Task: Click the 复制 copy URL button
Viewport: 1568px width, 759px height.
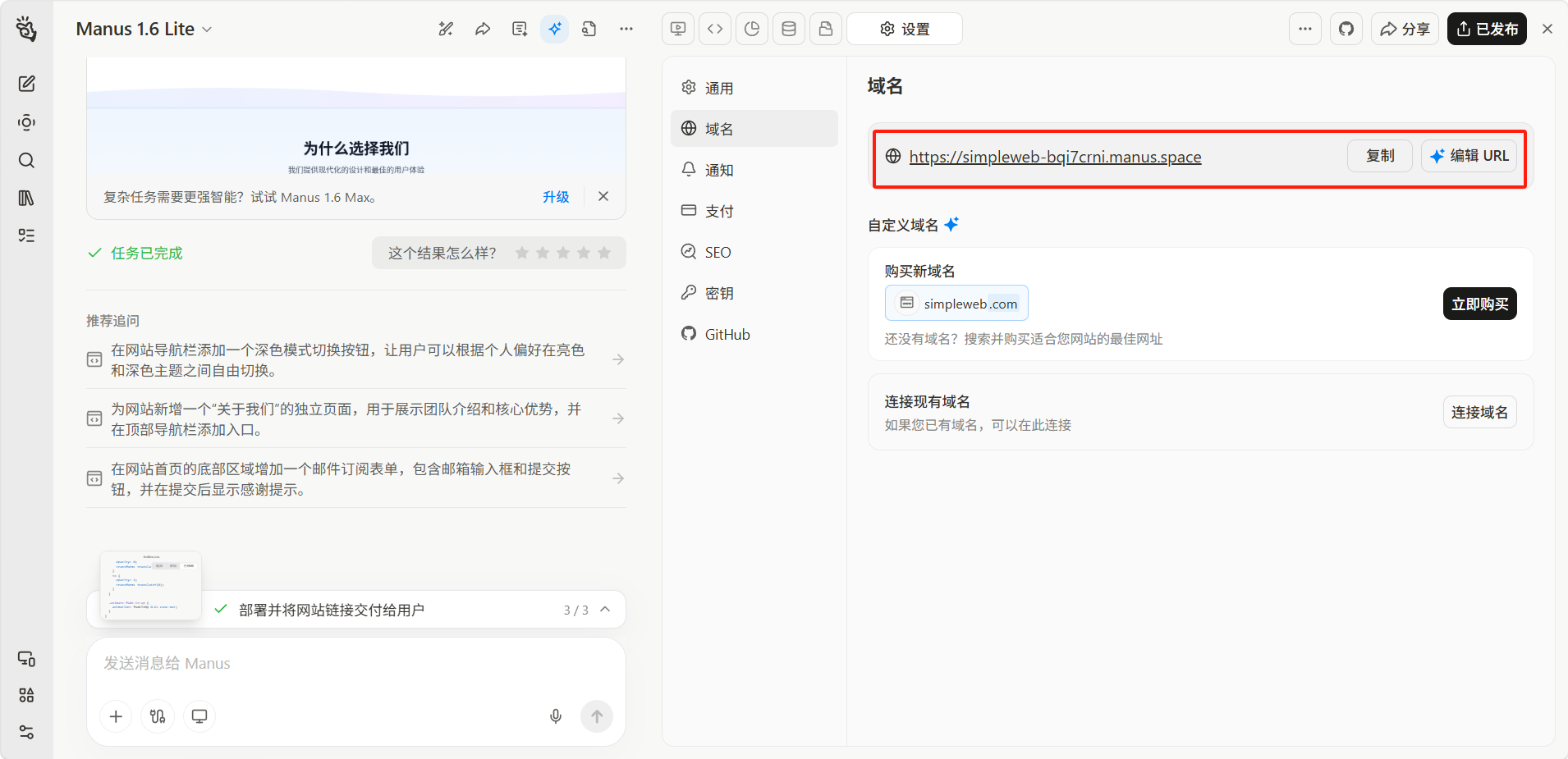Action: point(1380,156)
